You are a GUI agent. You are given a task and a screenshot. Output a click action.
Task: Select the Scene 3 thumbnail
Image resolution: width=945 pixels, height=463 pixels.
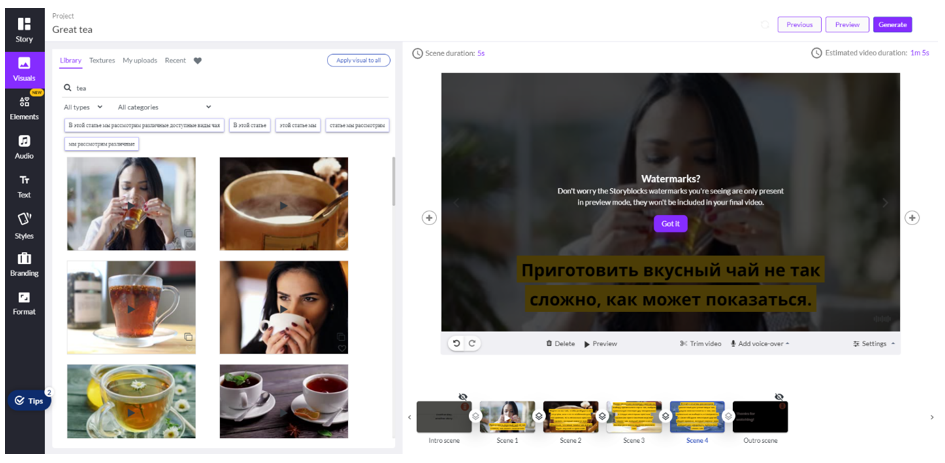point(634,417)
